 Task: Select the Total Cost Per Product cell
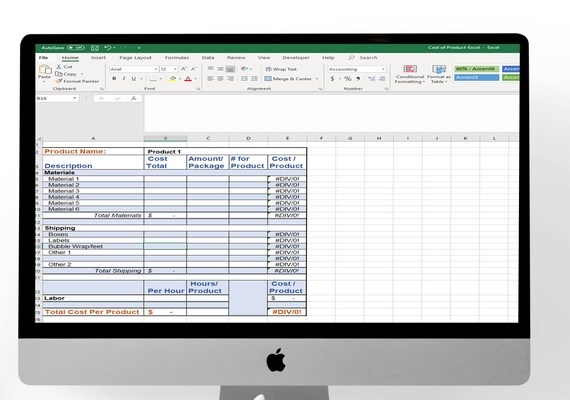point(93,312)
